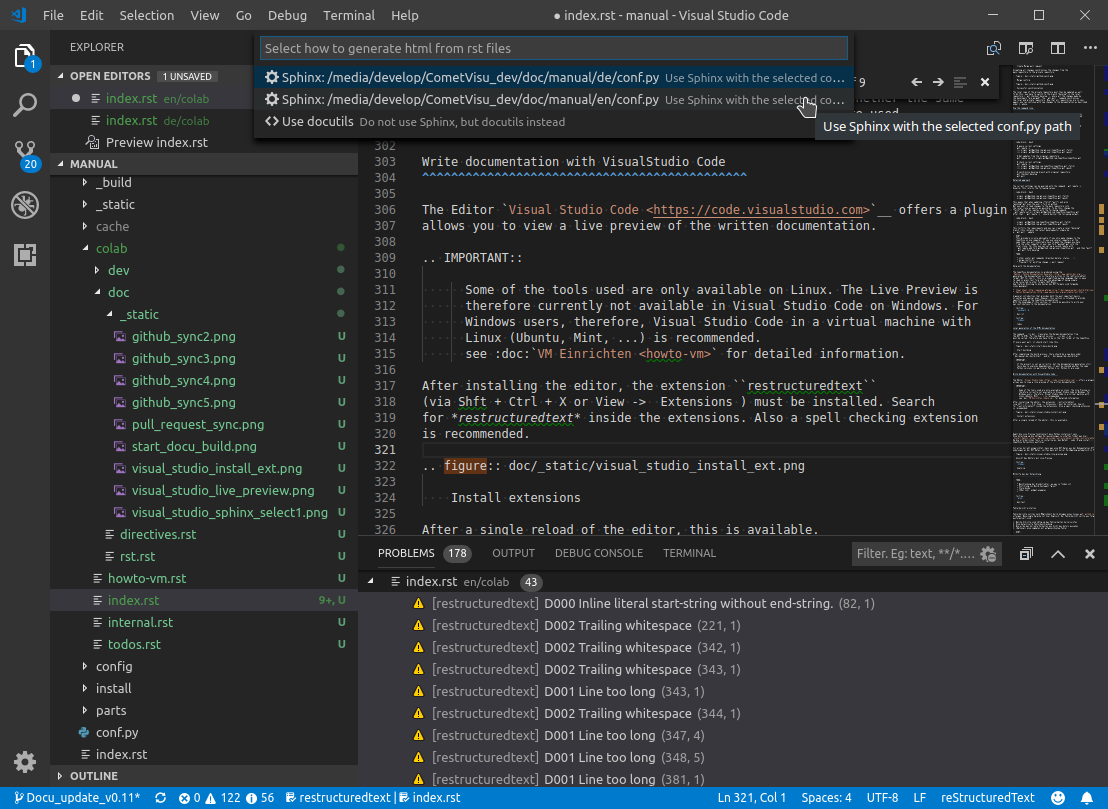Close the find widget

tap(985, 82)
